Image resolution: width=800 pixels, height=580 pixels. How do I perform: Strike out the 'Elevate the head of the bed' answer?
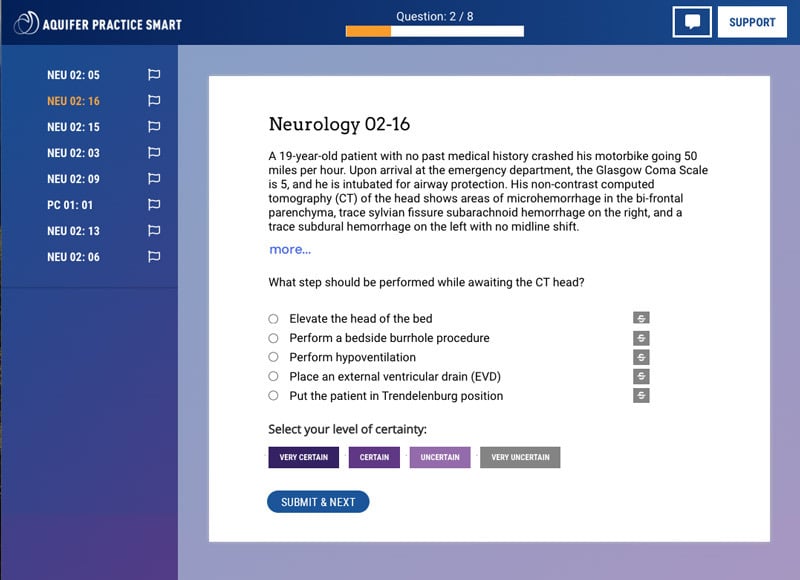[641, 319]
